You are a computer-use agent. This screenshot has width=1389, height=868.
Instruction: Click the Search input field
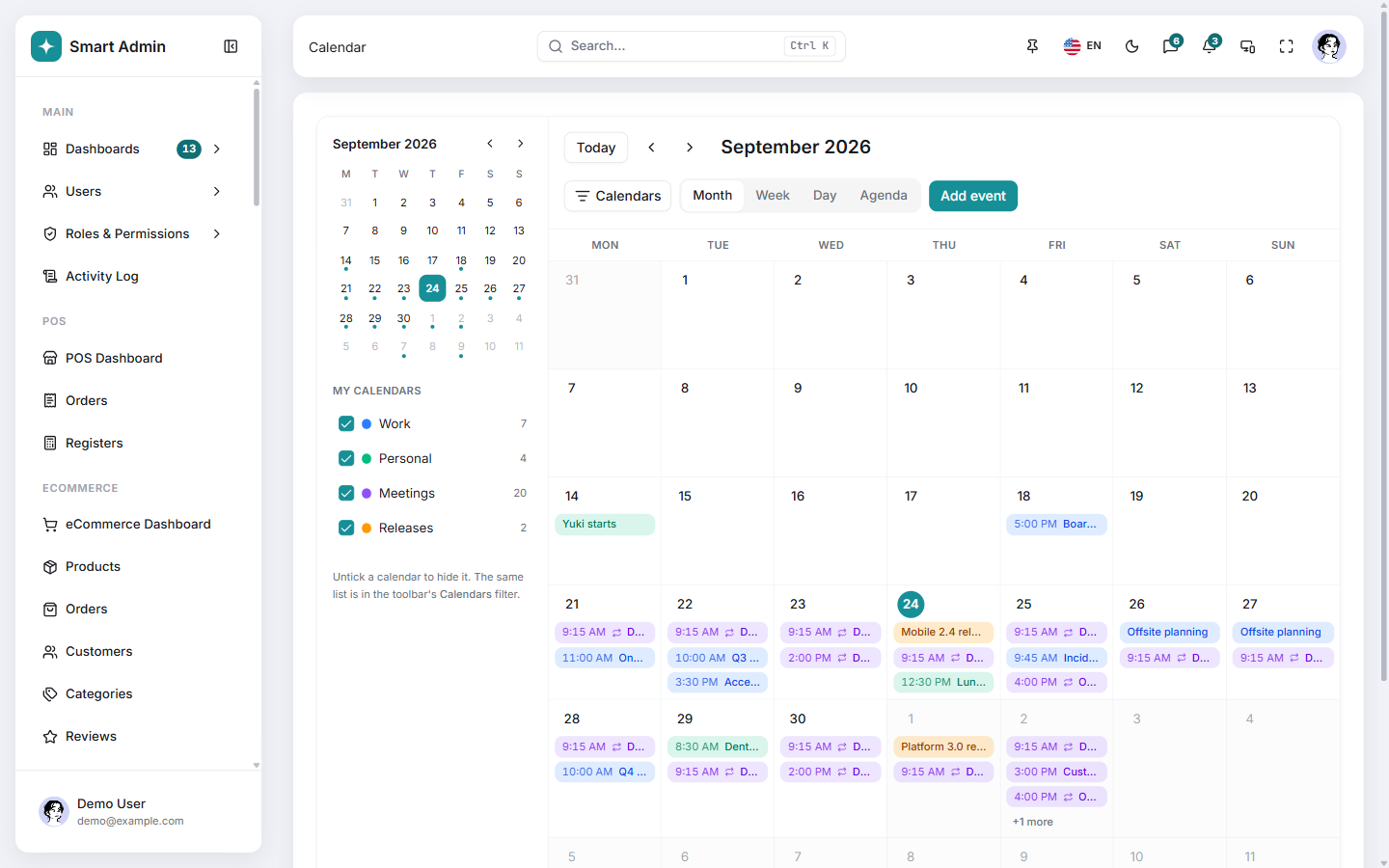pos(692,46)
